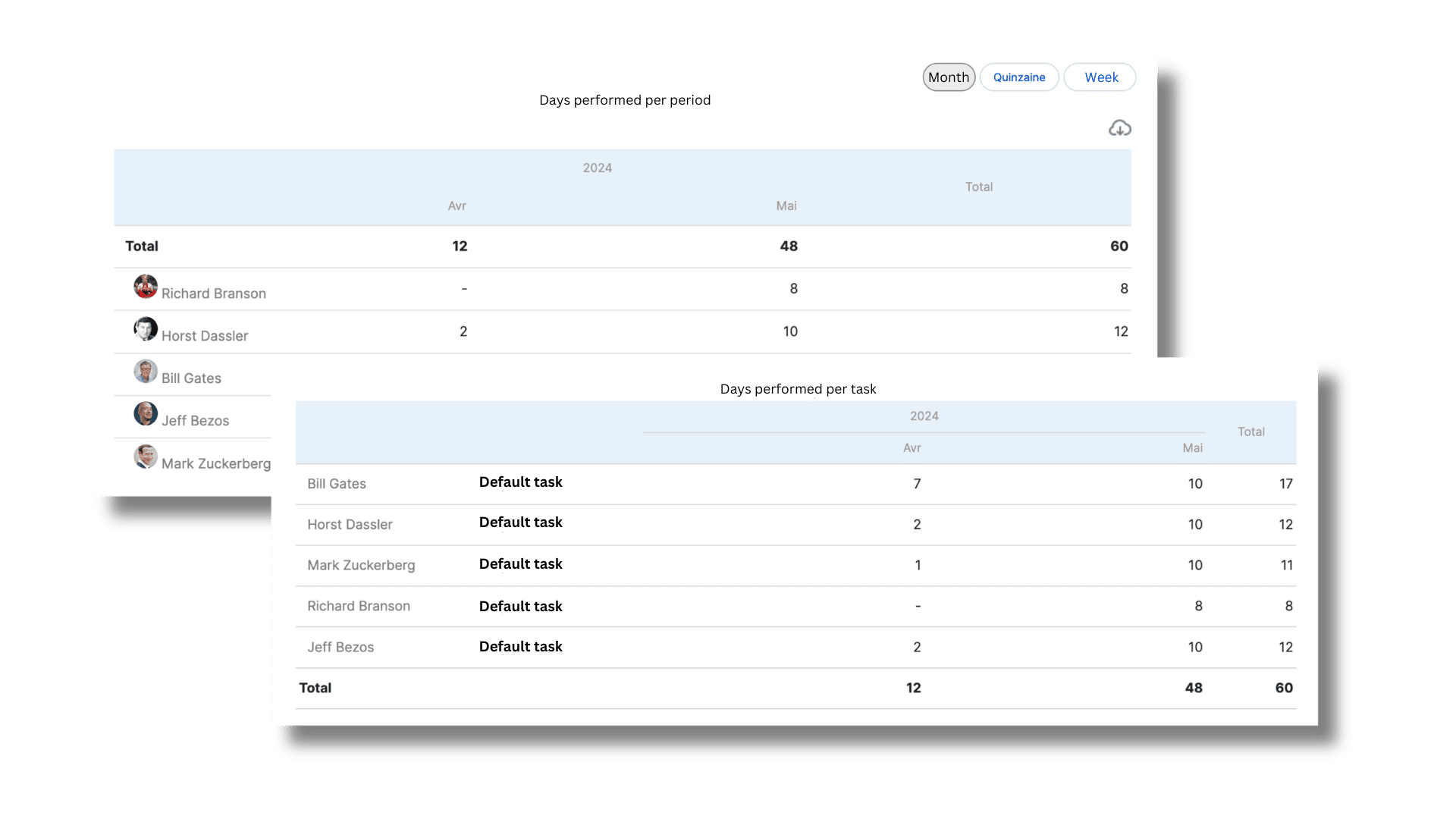Click Bill Gates's profile avatar
1456x819 pixels.
click(x=146, y=371)
